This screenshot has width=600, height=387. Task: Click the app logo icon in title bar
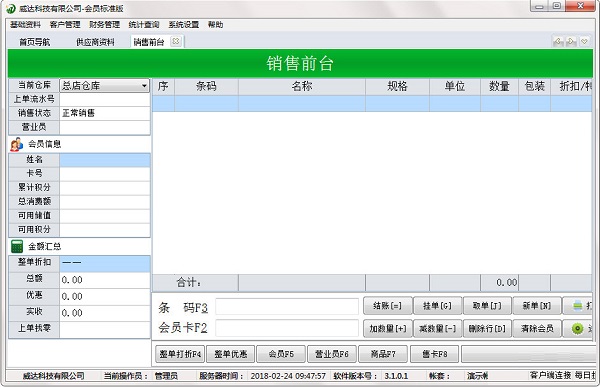11,8
